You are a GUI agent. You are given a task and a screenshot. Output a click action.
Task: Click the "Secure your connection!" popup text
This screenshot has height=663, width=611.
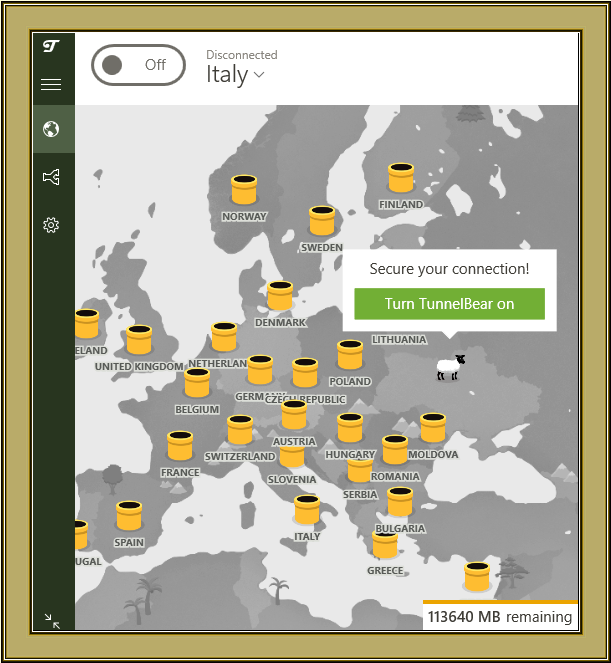449,269
